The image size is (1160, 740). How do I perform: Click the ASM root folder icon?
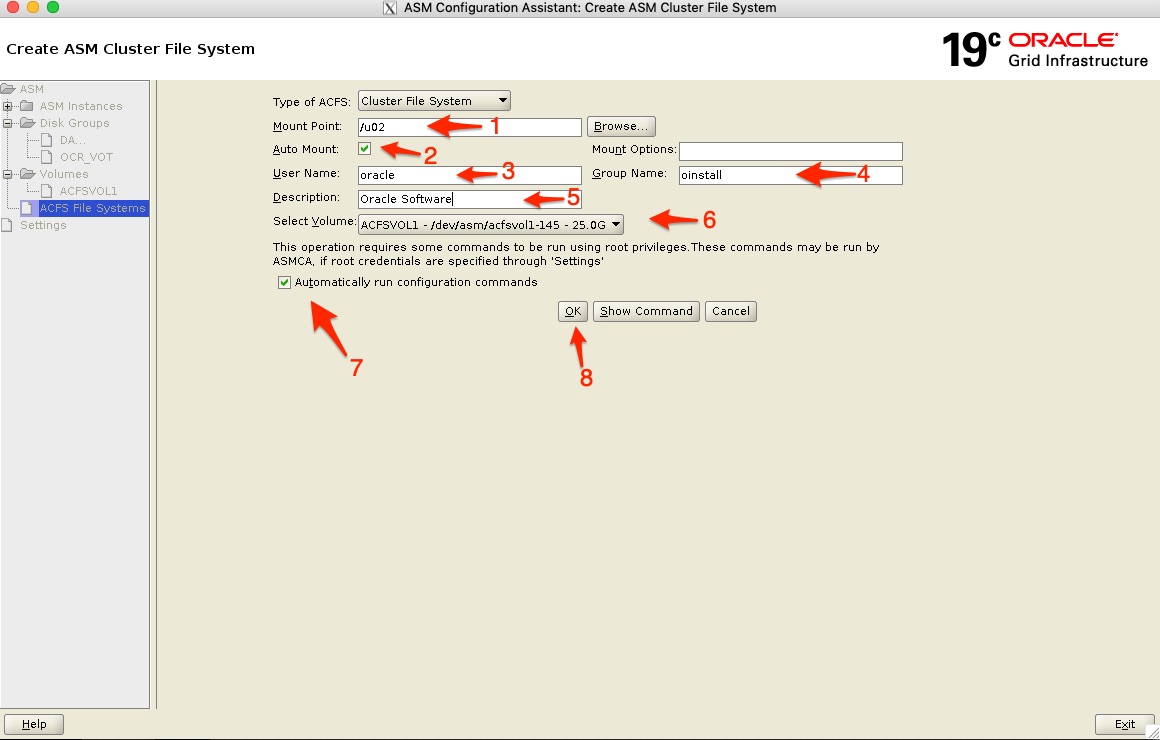click(8, 89)
